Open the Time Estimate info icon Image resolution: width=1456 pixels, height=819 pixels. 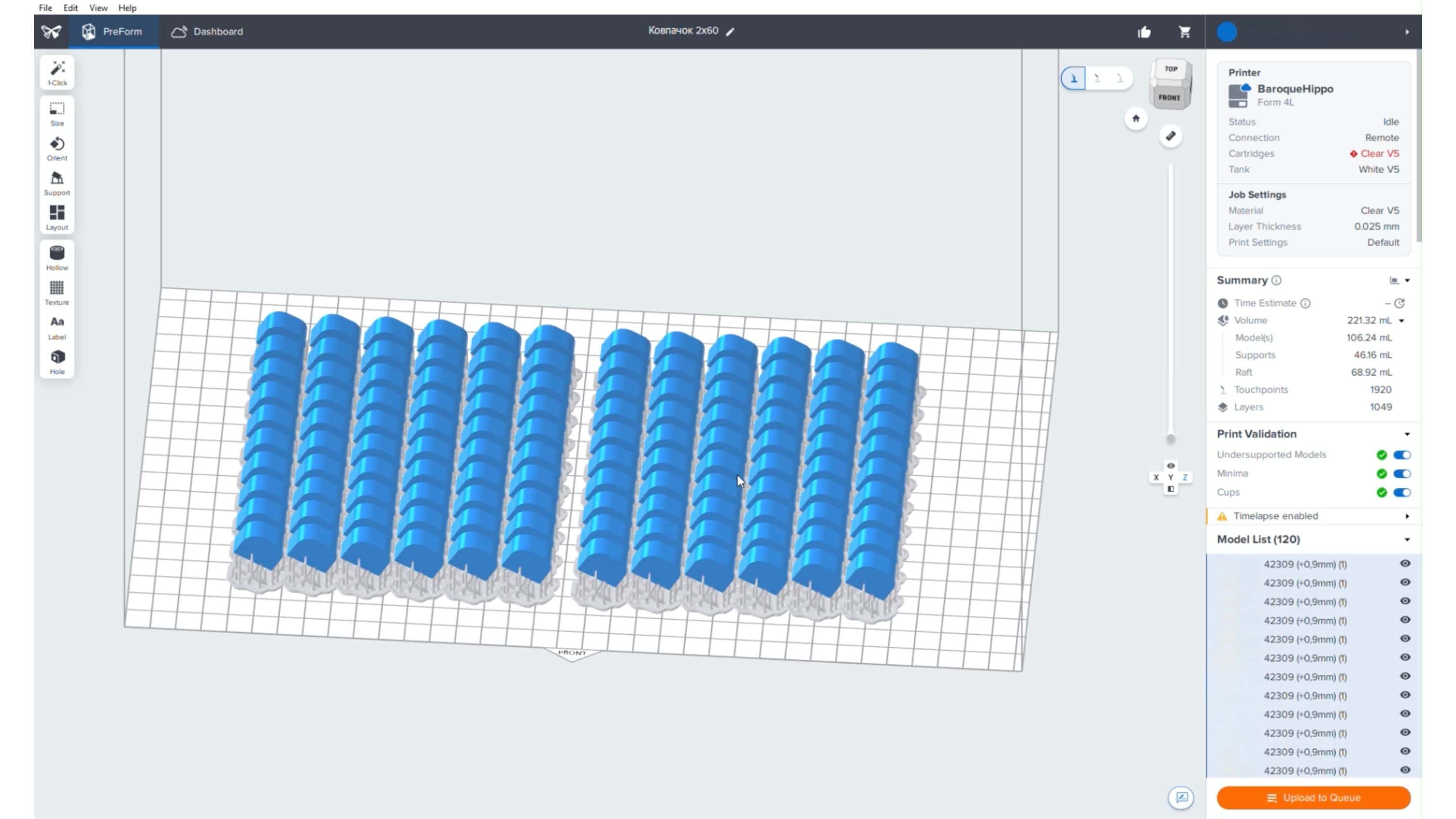[x=1305, y=303]
